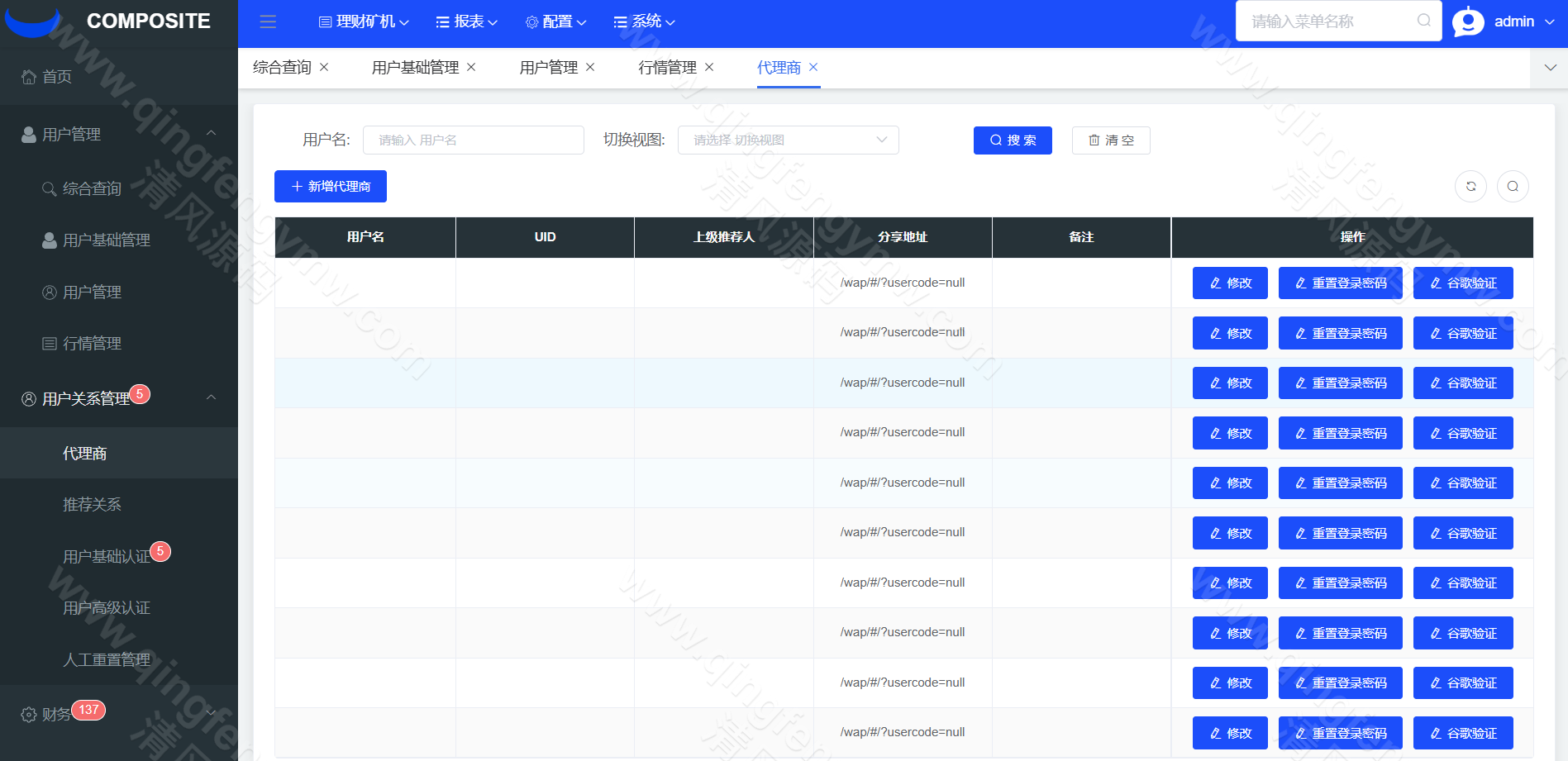The width and height of the screenshot is (1568, 761).
Task: Switch to the 用户管理 tab
Action: [548, 67]
